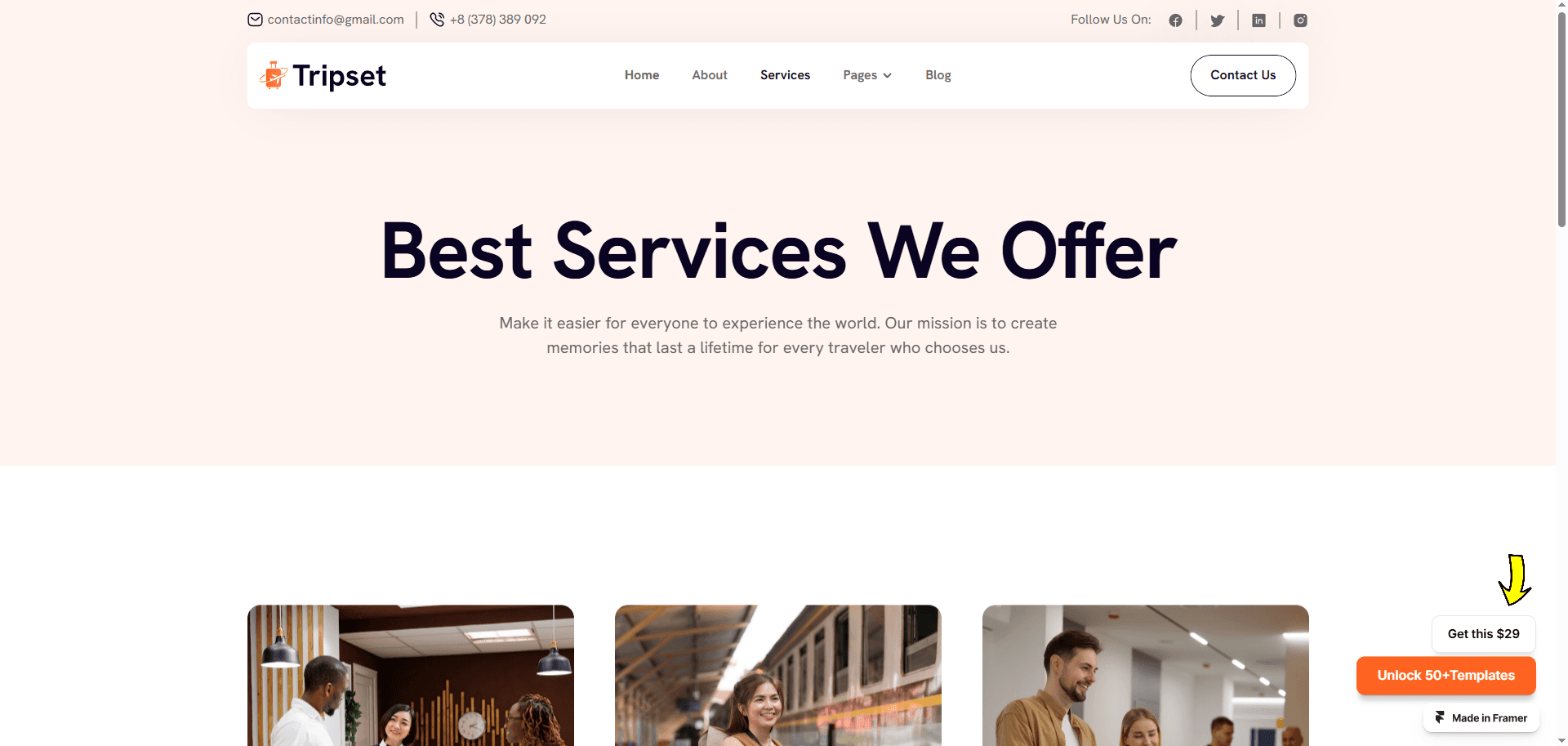Open the LinkedIn icon
The height and width of the screenshot is (746, 1568).
[x=1258, y=20]
